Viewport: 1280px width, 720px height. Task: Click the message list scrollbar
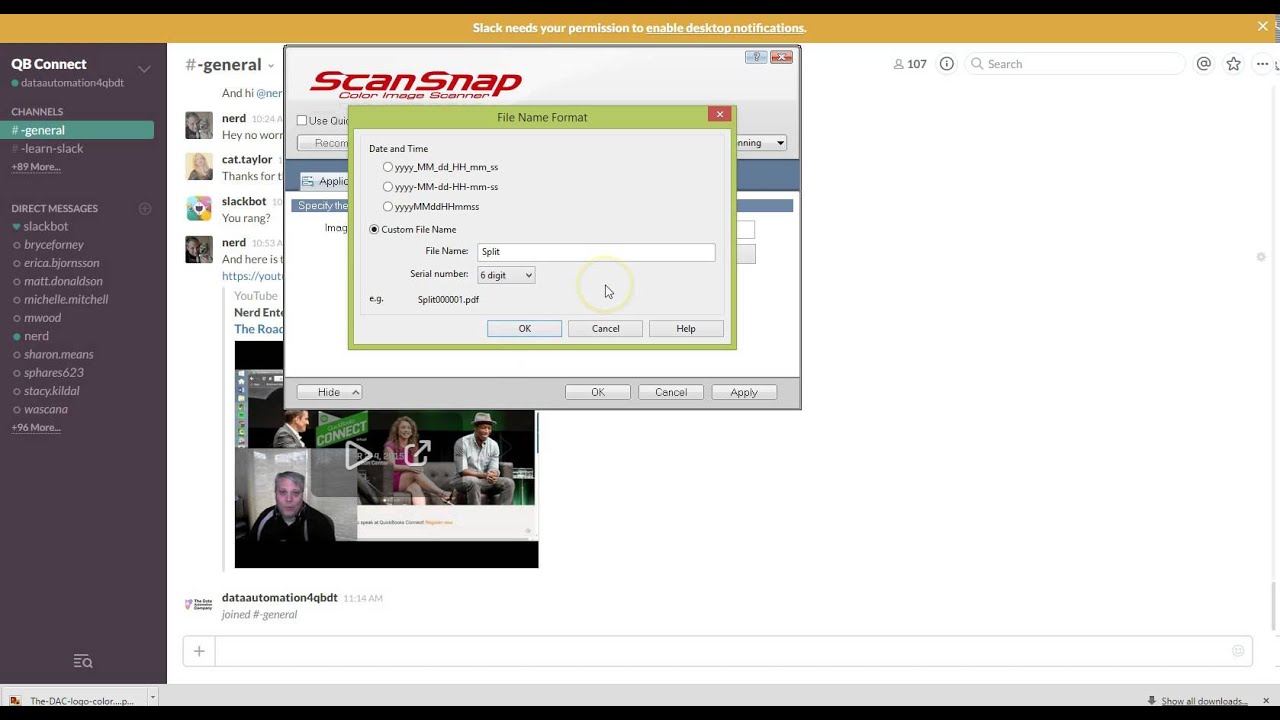pyautogui.click(x=1274, y=606)
